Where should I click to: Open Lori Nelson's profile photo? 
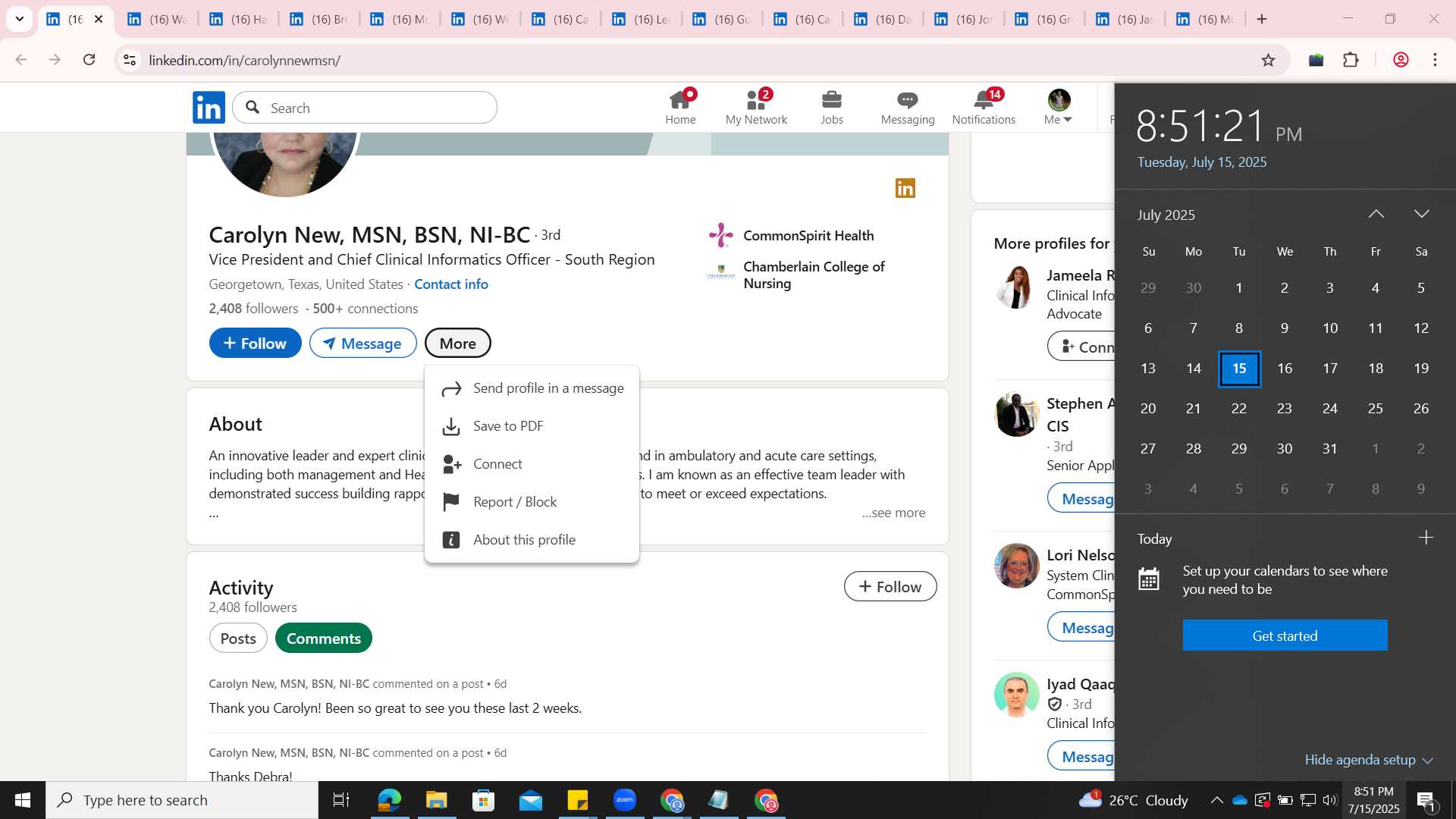[x=1016, y=566]
